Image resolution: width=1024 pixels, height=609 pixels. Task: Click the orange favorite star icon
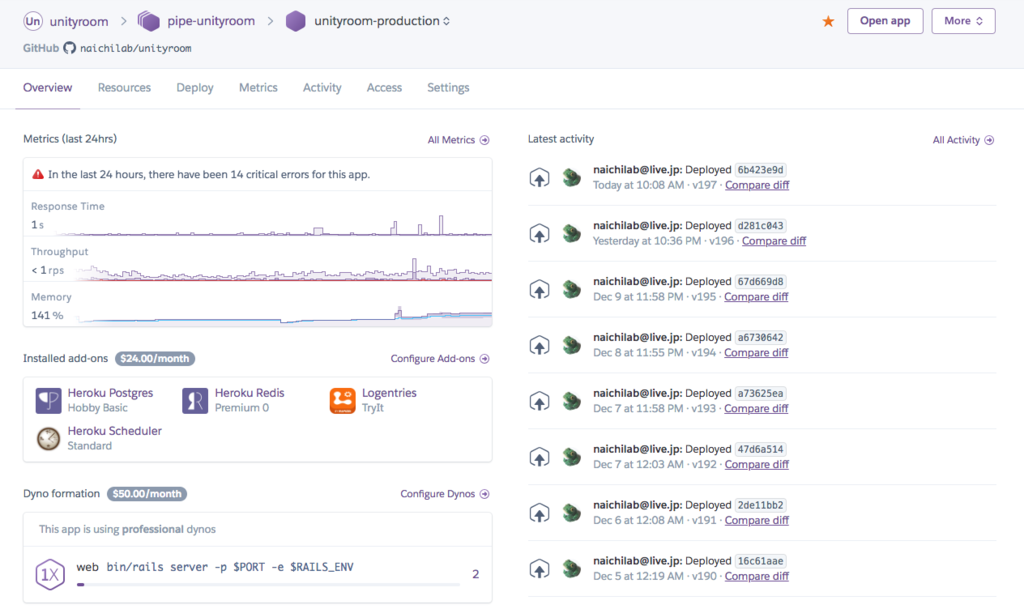(828, 22)
